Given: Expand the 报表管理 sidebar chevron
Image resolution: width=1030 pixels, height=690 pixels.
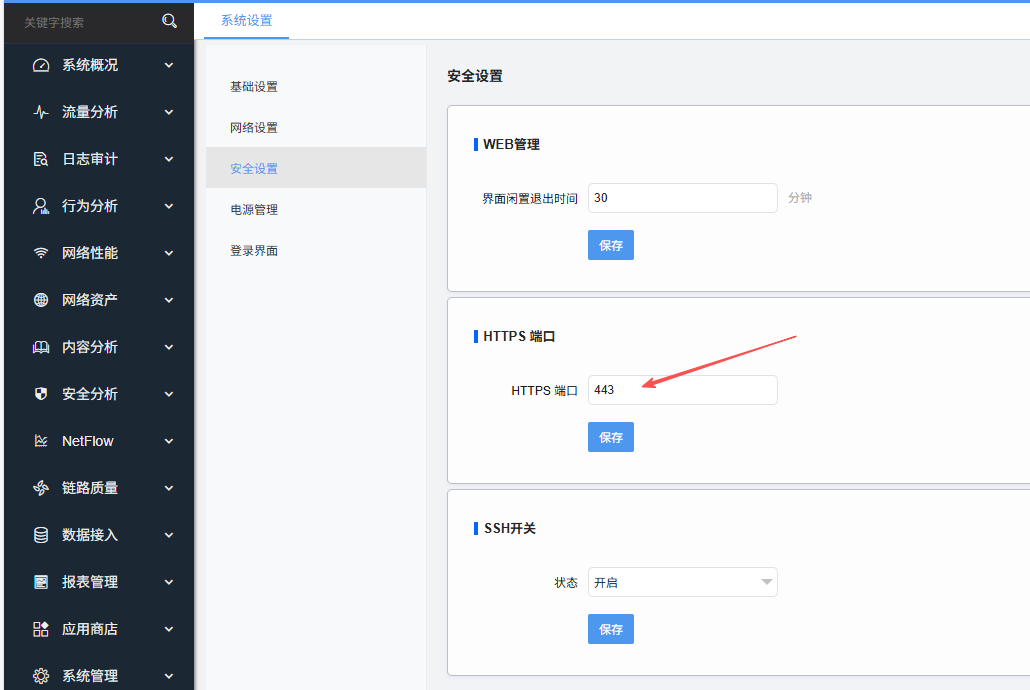Looking at the screenshot, I should (x=169, y=582).
